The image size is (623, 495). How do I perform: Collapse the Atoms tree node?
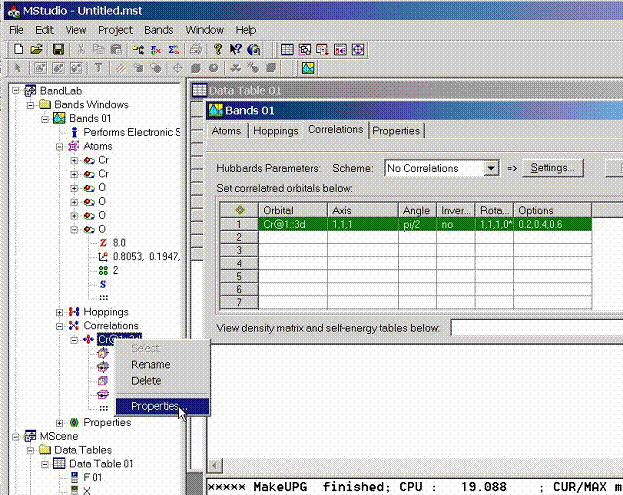click(60, 146)
